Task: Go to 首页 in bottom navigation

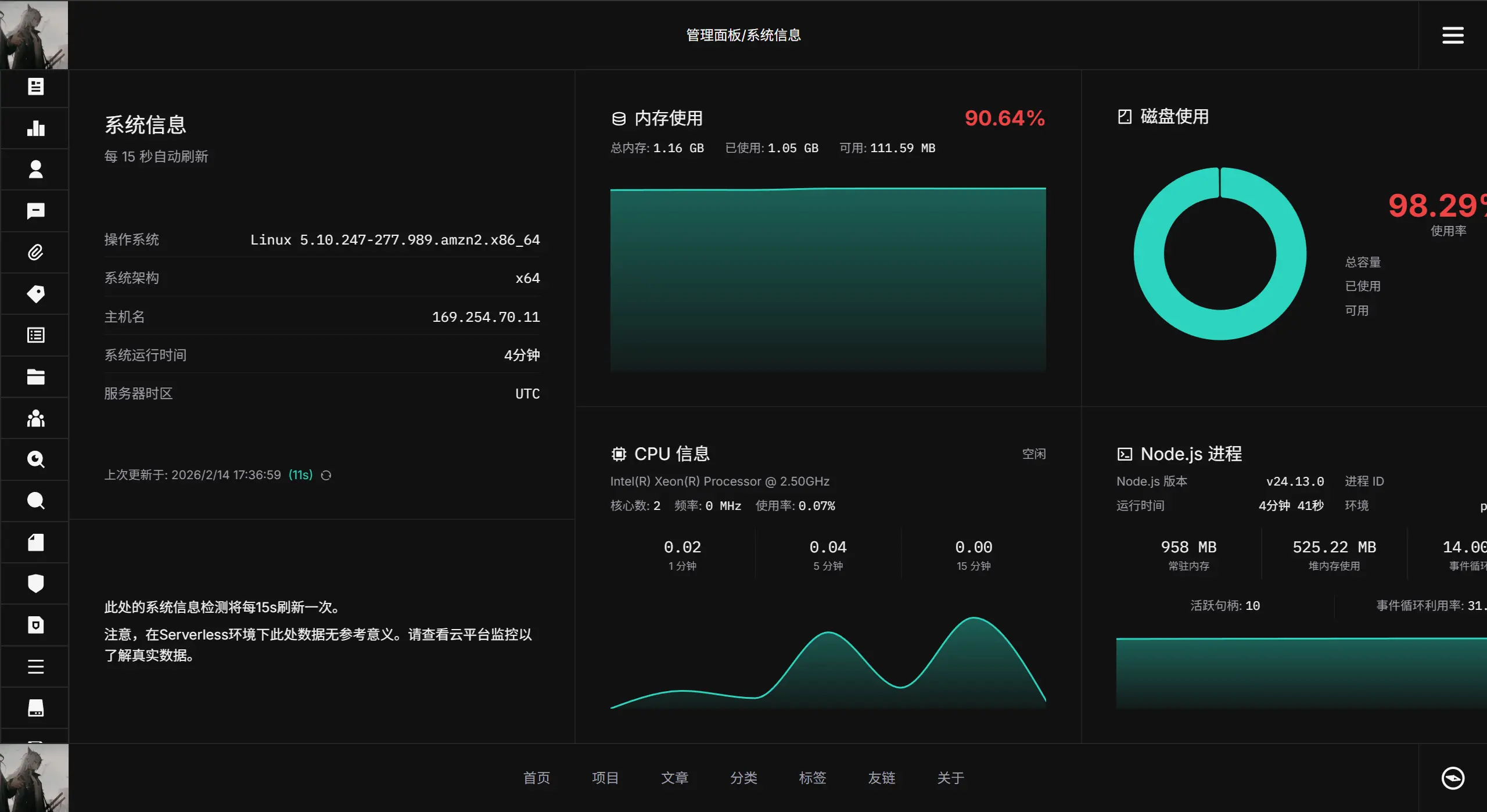Action: pyautogui.click(x=536, y=778)
